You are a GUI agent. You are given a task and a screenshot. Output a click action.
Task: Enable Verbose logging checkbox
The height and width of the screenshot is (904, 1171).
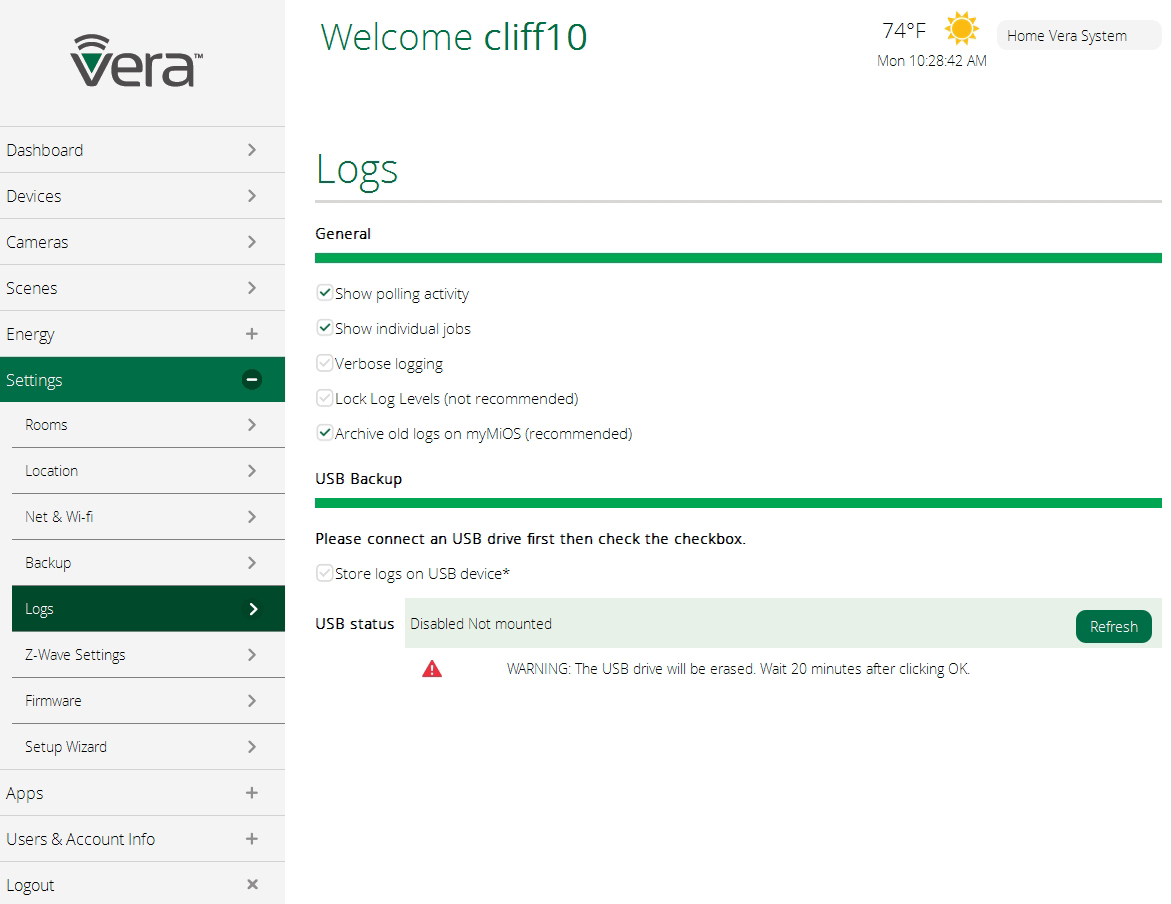click(324, 362)
